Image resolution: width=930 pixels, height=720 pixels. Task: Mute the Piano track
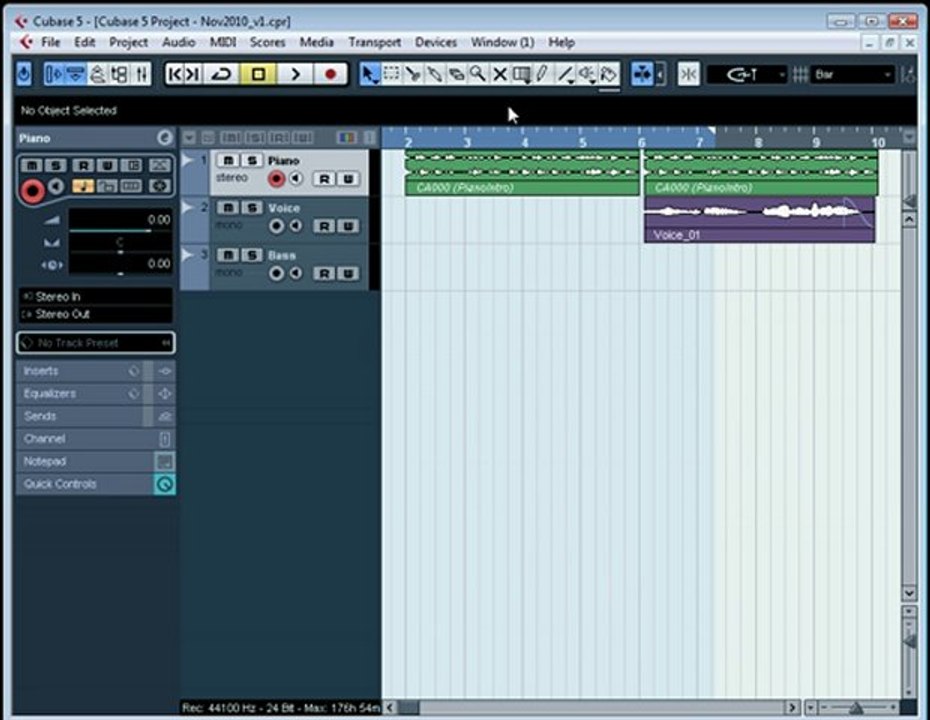click(228, 160)
